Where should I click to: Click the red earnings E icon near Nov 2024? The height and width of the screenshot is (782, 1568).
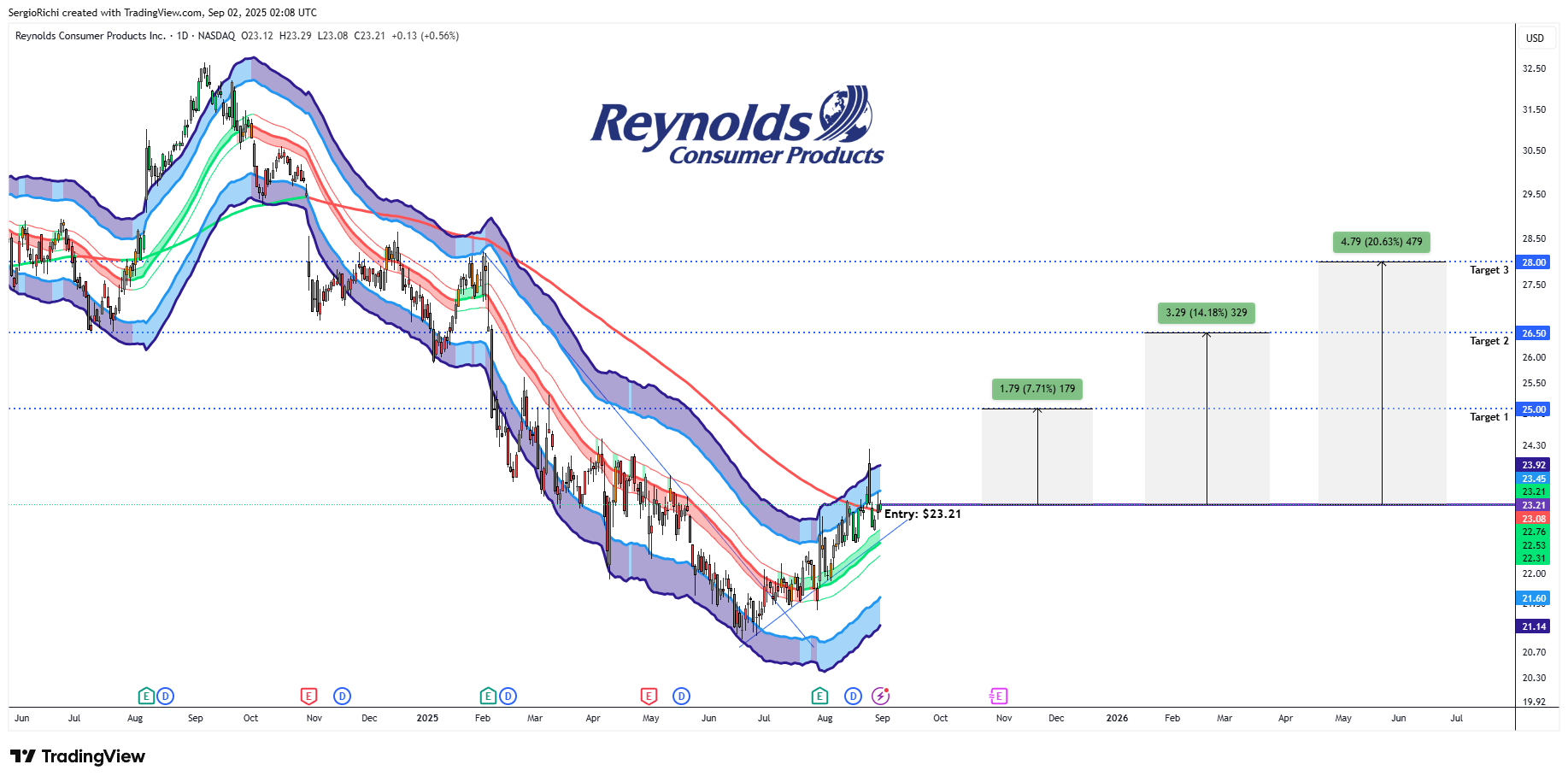tap(309, 696)
